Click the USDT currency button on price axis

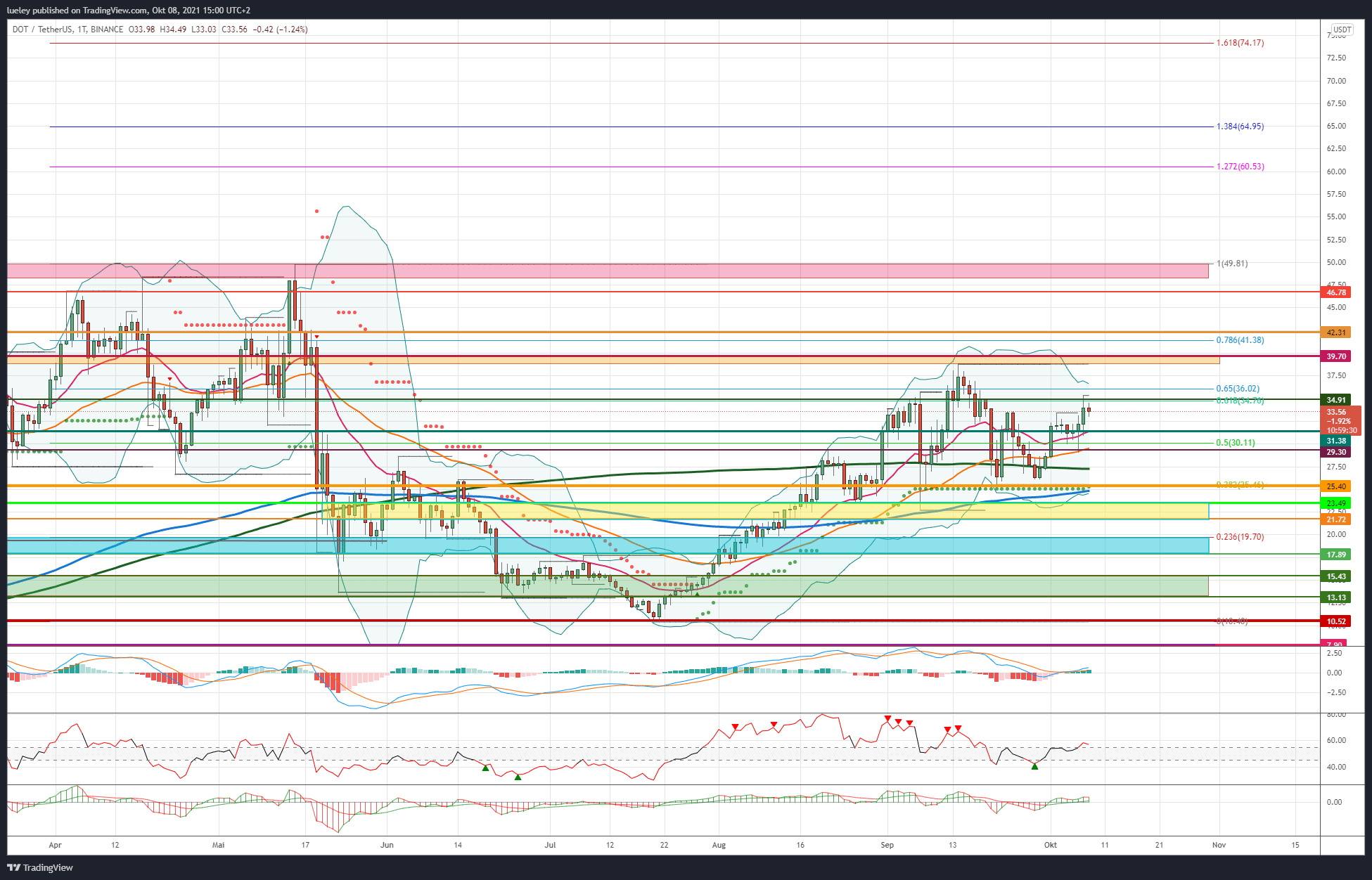tap(1342, 30)
